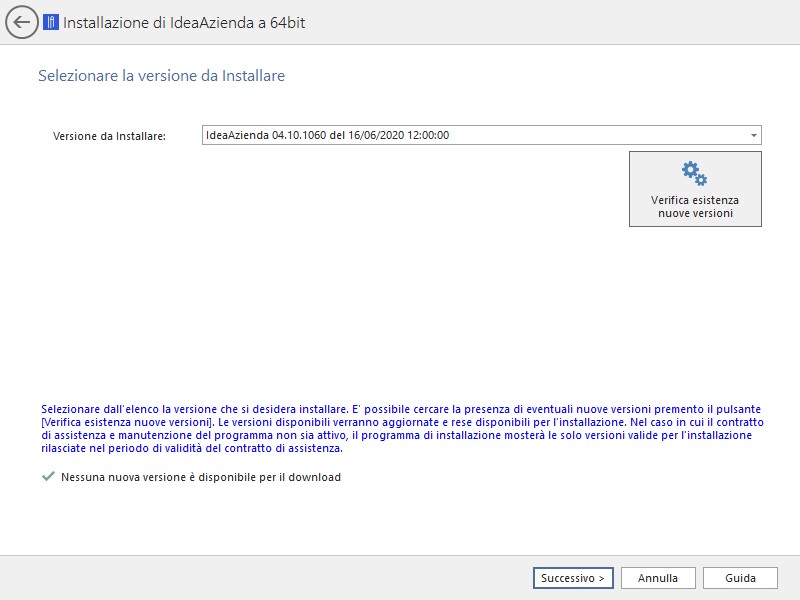Click the green checkmark status icon
This screenshot has width=800, height=600.
pyautogui.click(x=48, y=477)
